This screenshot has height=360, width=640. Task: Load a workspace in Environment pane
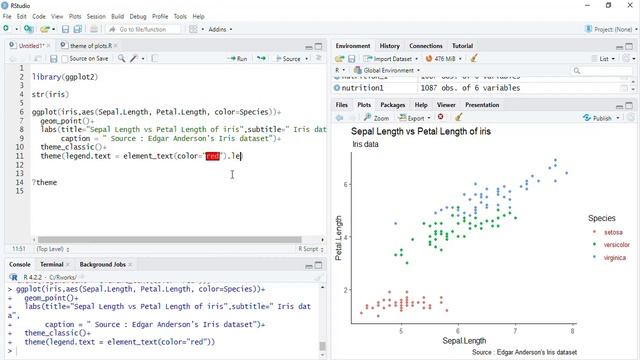(x=340, y=59)
